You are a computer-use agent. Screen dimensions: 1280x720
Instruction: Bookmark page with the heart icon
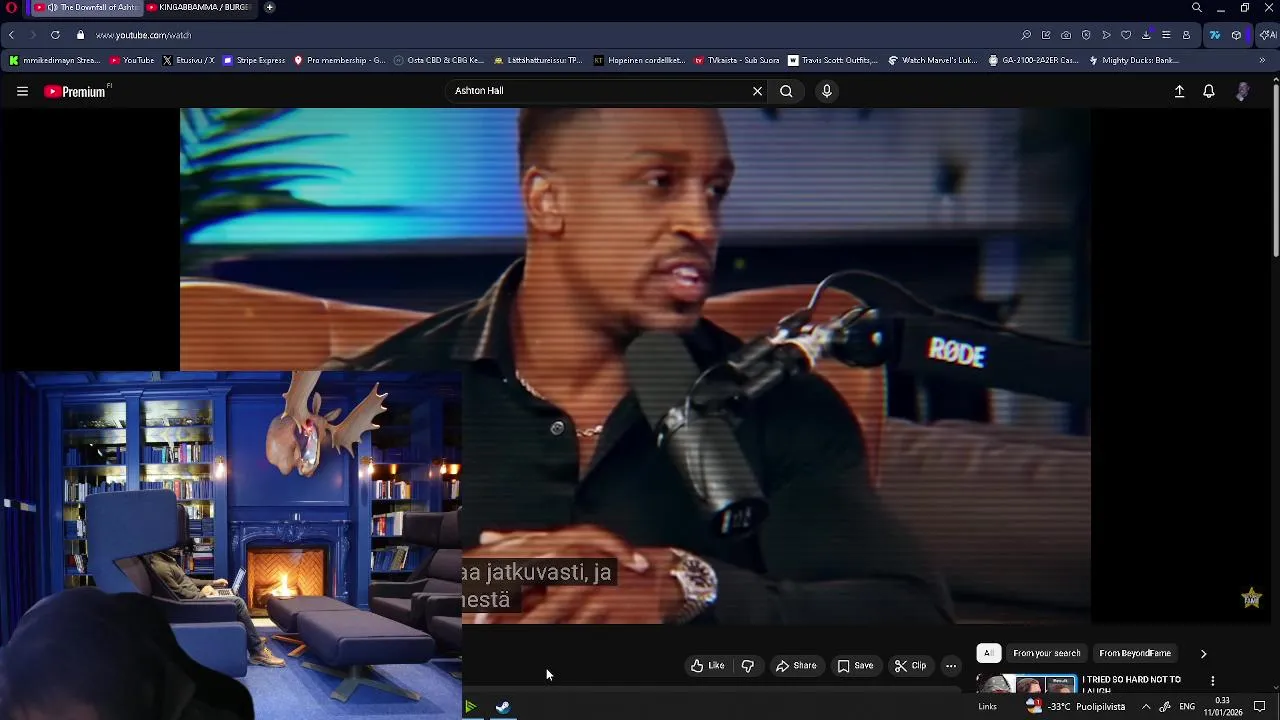(x=1126, y=35)
